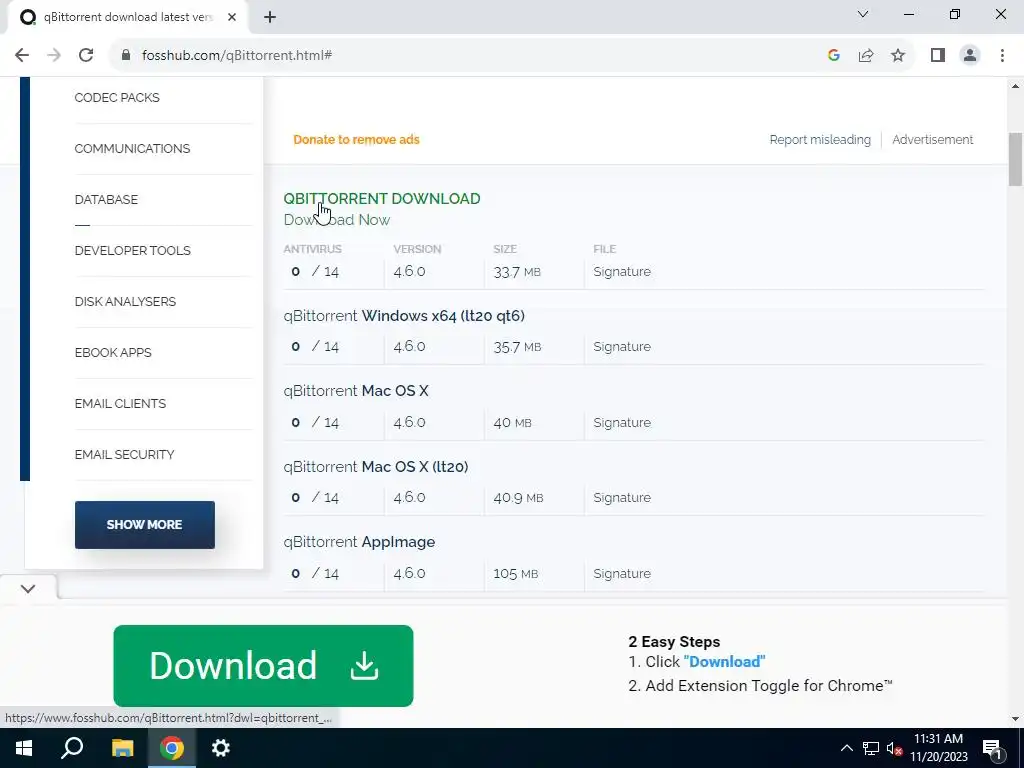Screen dimensions: 1024x768
Task: Open Signature for the 33.7 MB file
Action: (622, 272)
